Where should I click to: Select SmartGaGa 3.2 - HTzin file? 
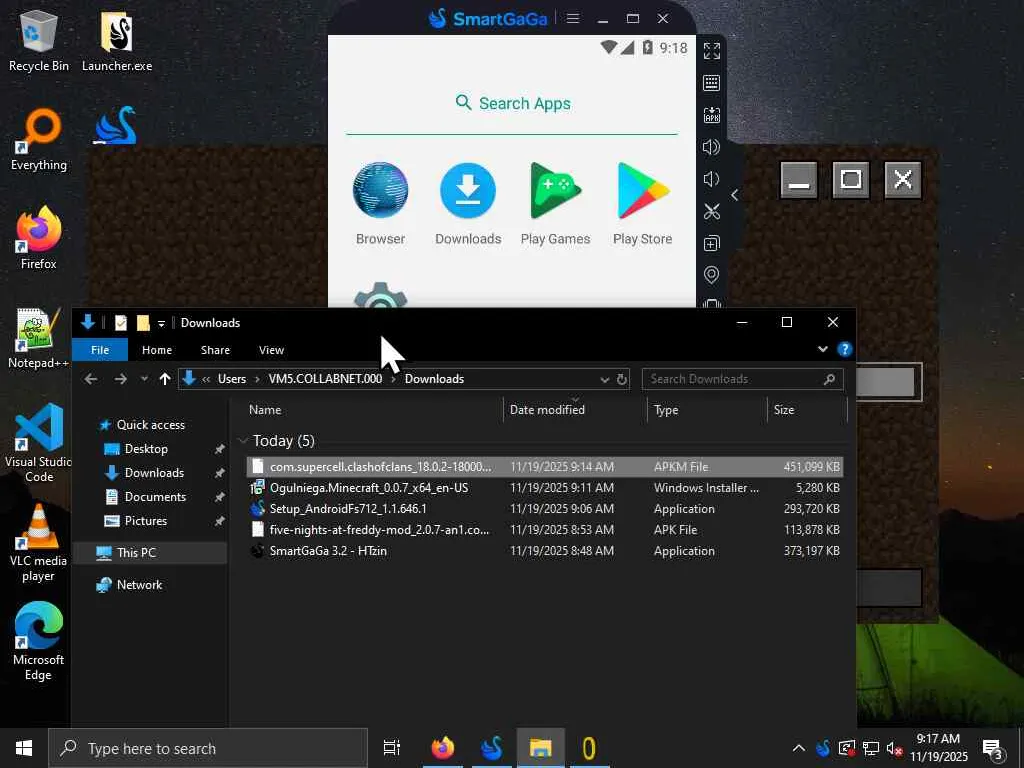pos(545,551)
